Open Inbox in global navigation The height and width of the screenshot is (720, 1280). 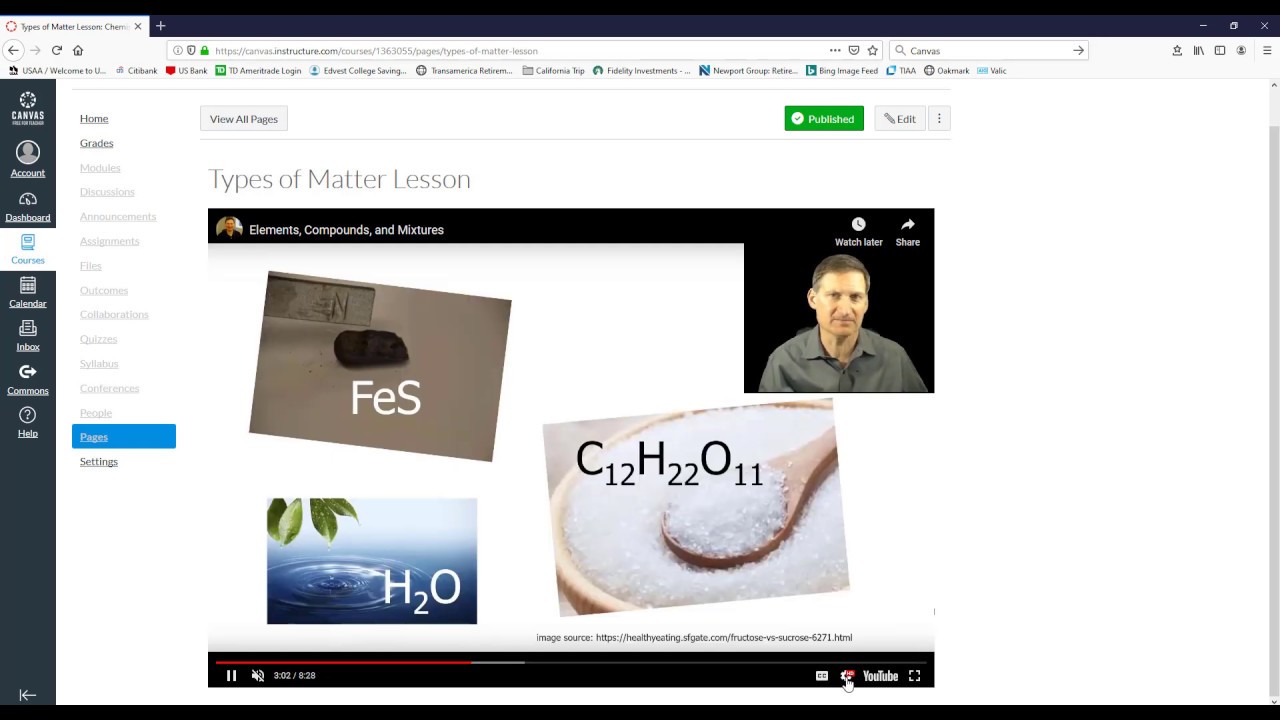tap(28, 336)
